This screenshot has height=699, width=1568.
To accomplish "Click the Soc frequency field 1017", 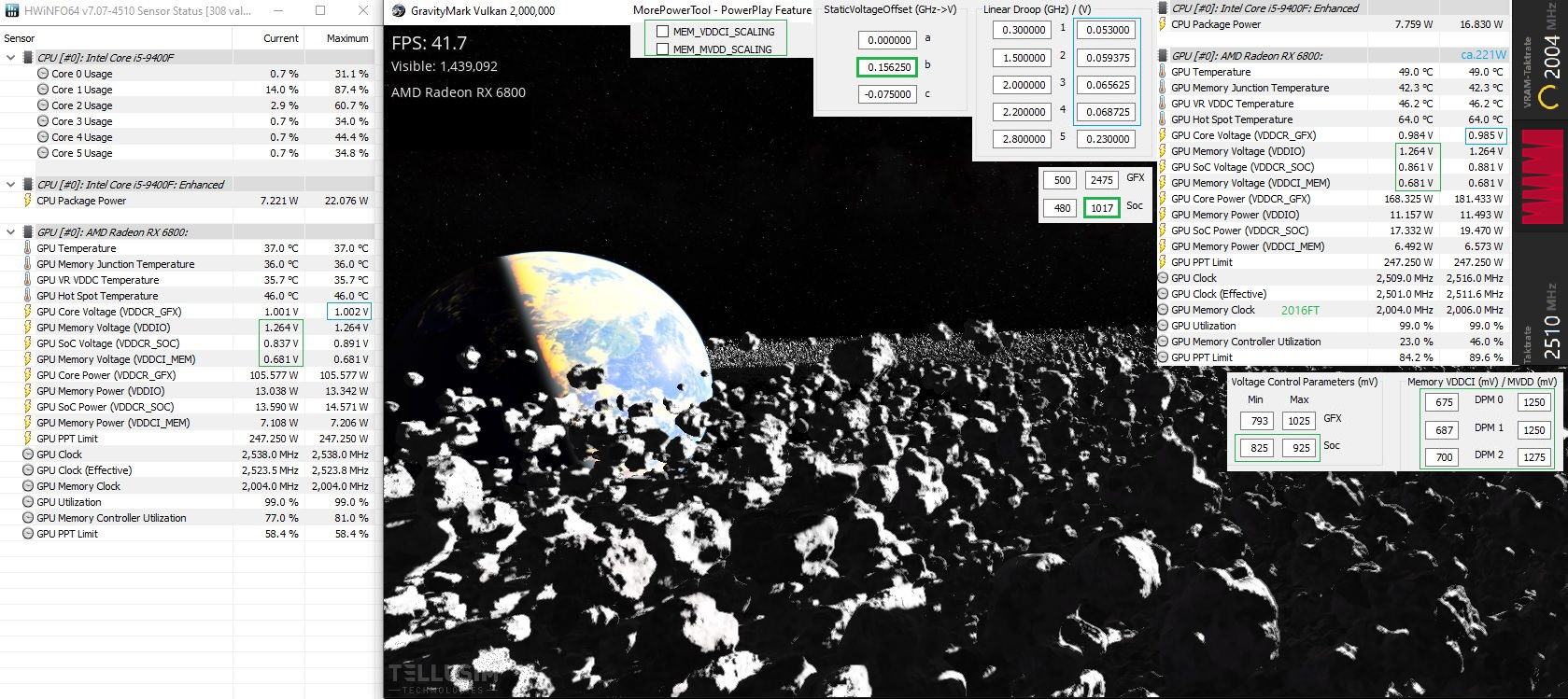I will point(1102,208).
